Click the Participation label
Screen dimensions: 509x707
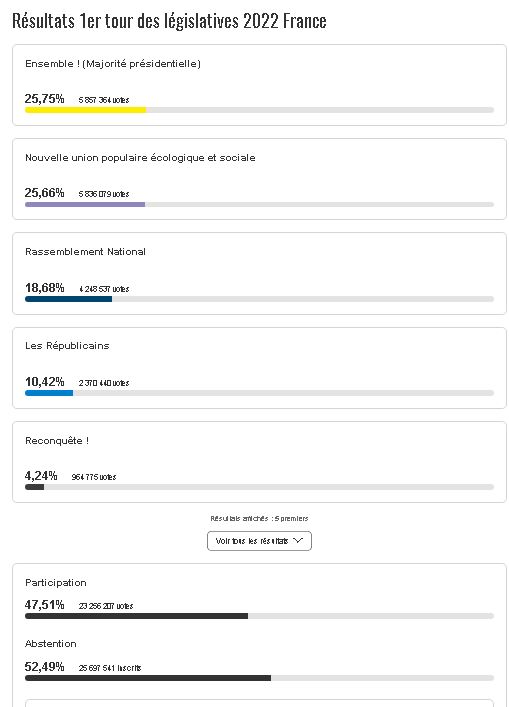[x=55, y=583]
